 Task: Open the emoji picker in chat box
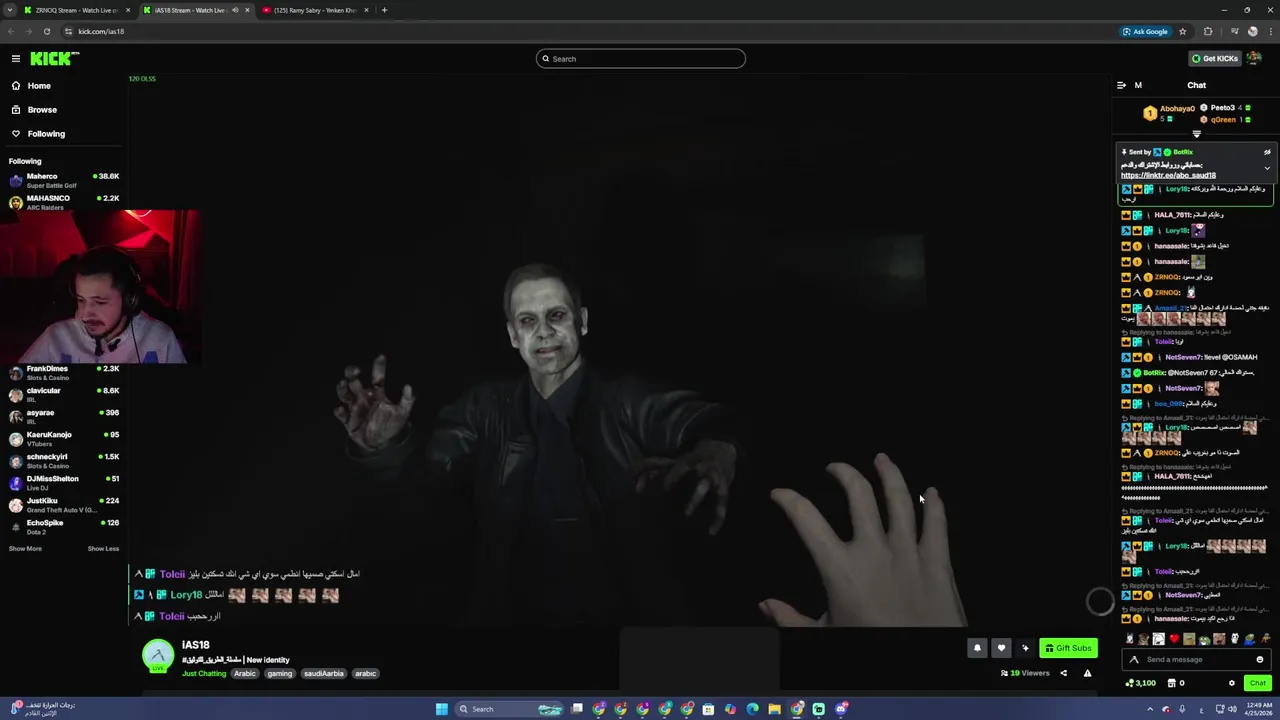pos(1259,660)
